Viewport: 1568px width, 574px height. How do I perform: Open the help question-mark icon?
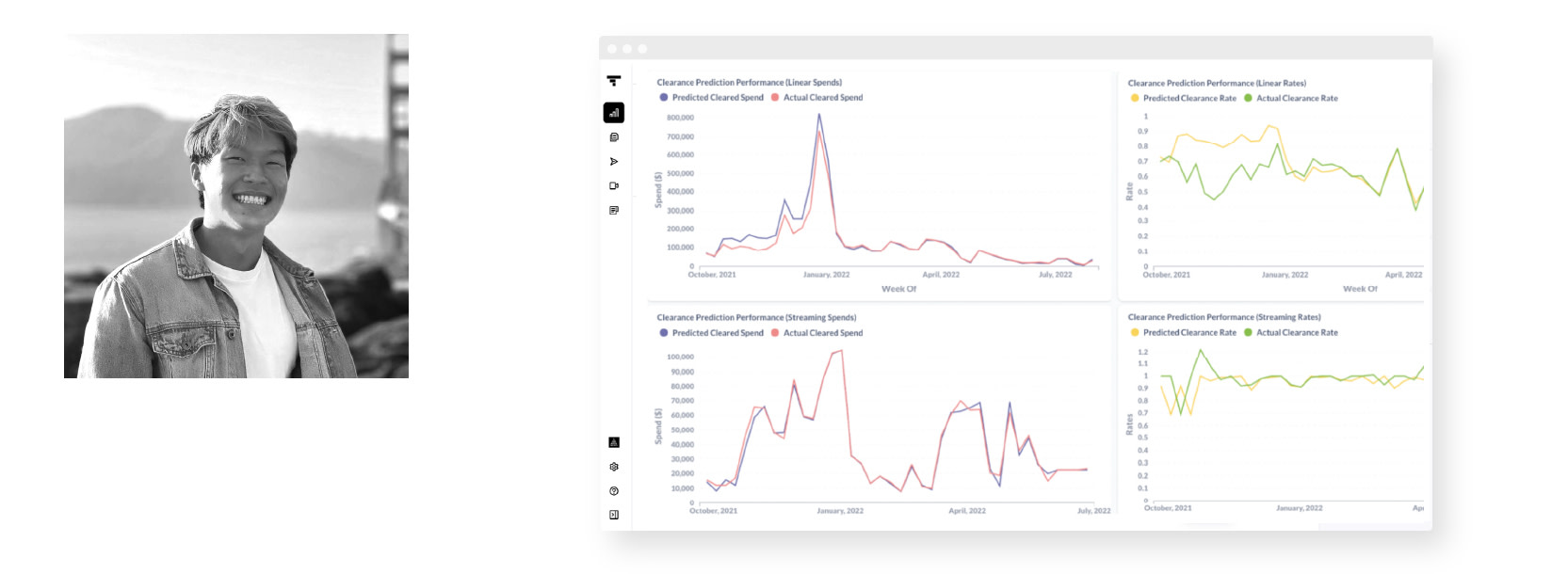614,491
